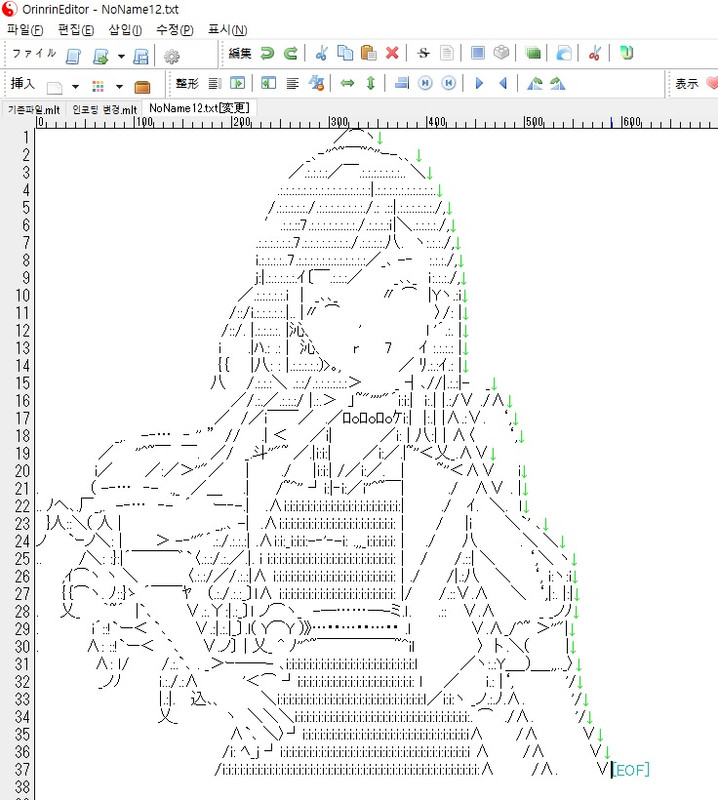Click the blue wave page icon
718x800 pixels.
coord(564,53)
